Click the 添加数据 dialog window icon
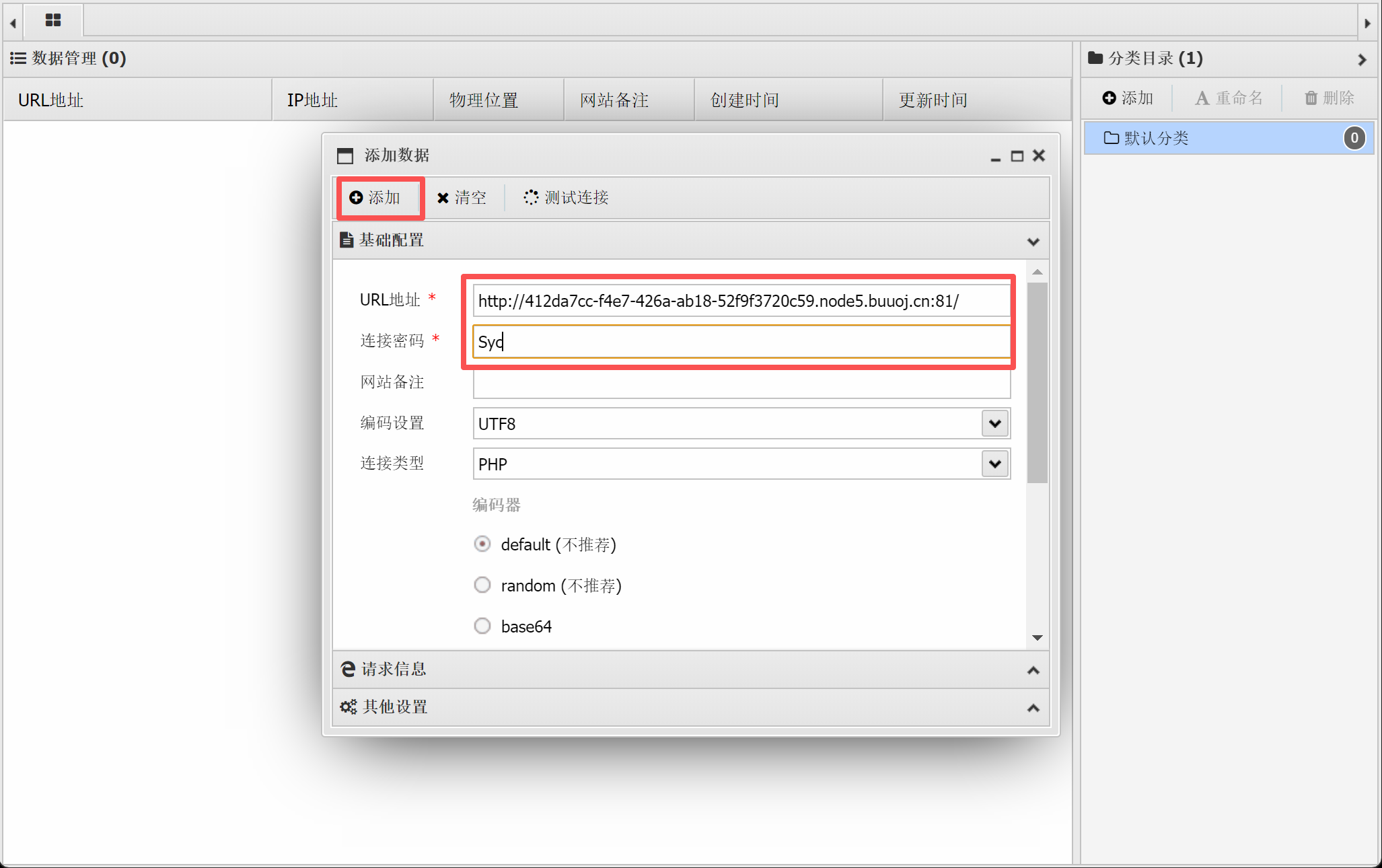Image resolution: width=1382 pixels, height=868 pixels. coord(345,156)
